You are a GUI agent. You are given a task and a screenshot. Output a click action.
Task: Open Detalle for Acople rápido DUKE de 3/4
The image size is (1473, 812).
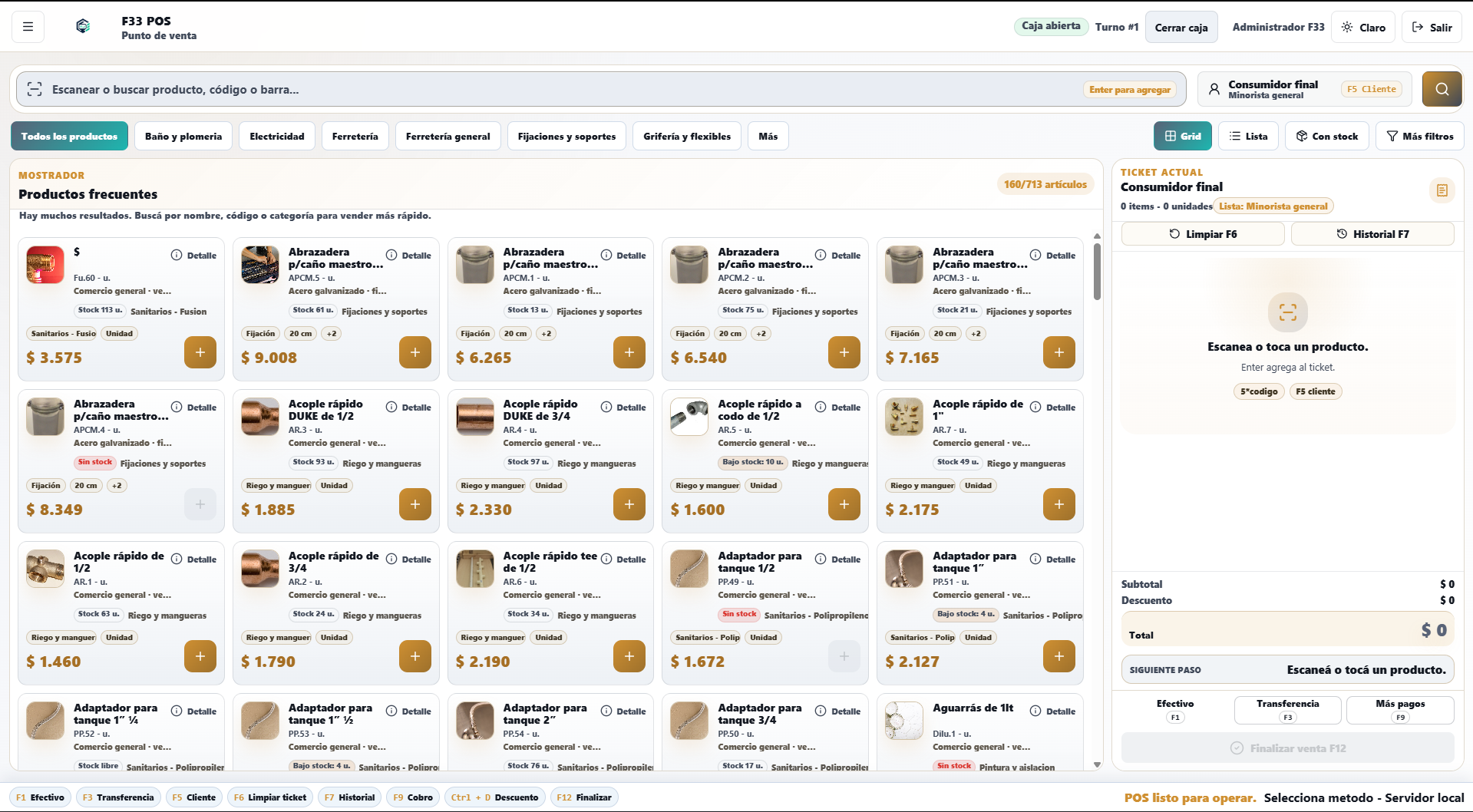coord(623,408)
